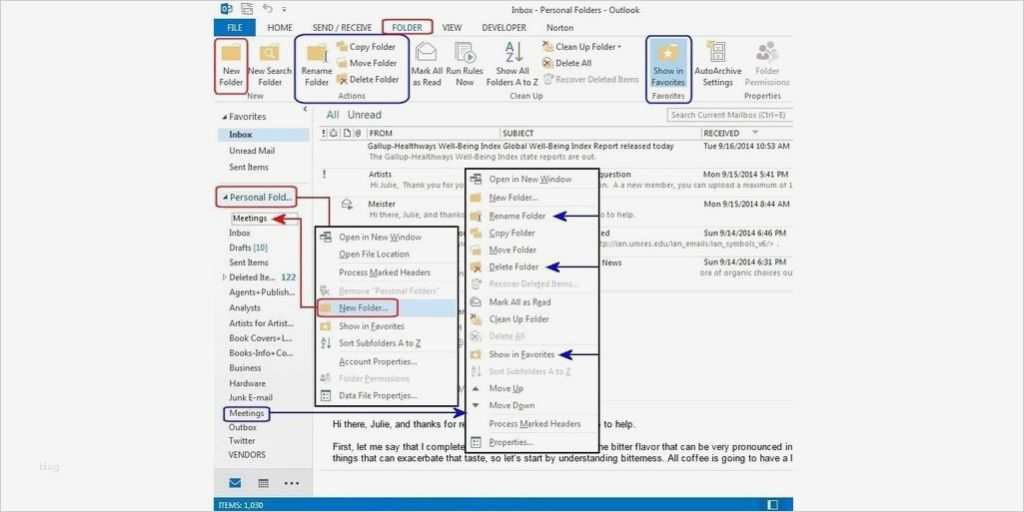Collapse the Personal Fold... tree node
Viewport: 1024px width, 512px height.
[x=225, y=197]
